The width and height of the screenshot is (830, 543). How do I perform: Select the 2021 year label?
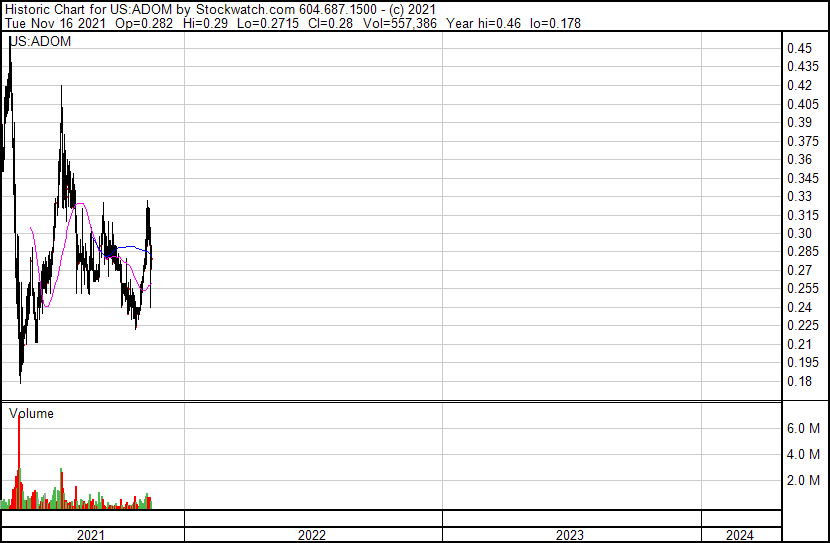[x=91, y=535]
